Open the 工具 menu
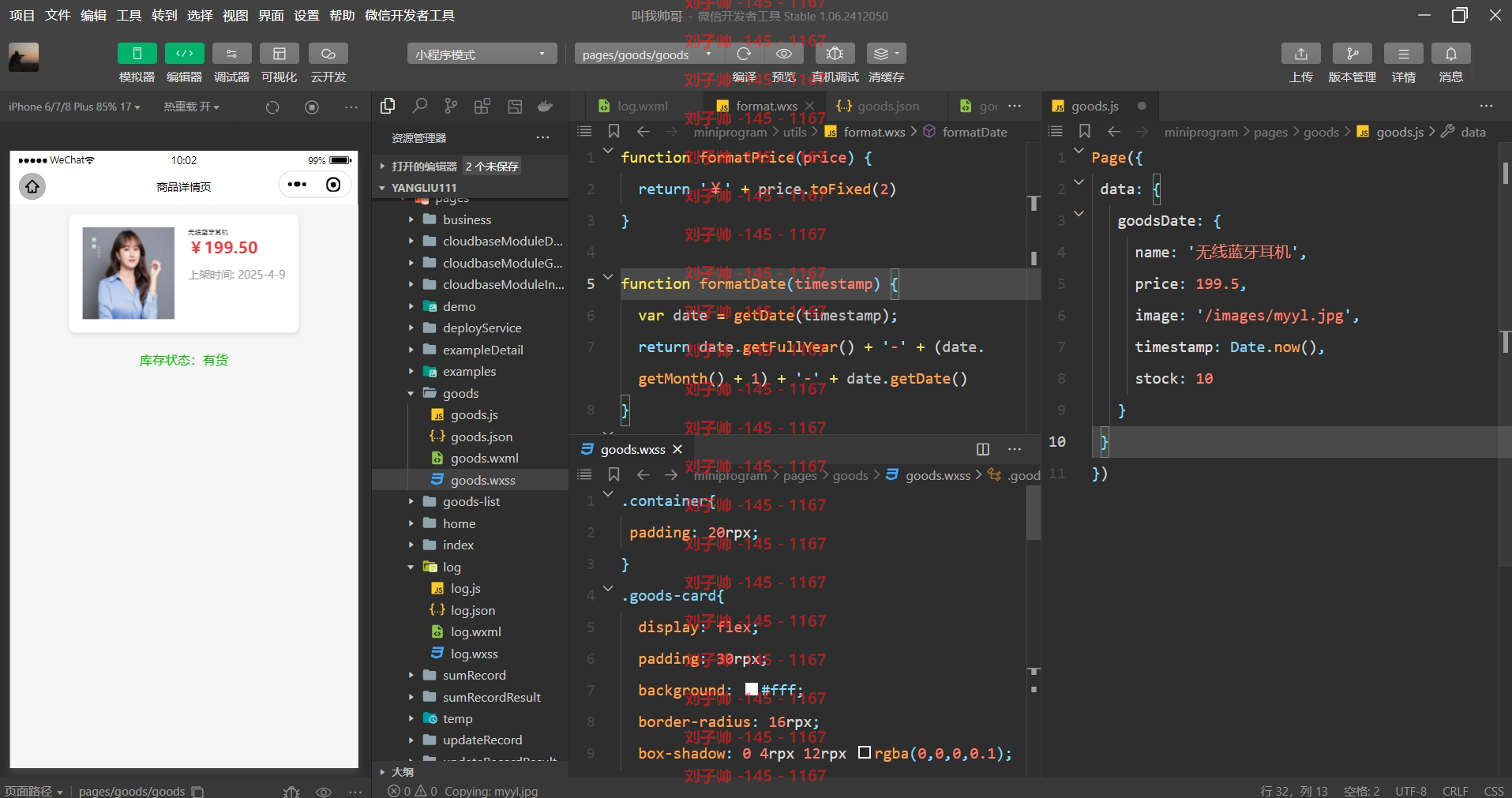Image resolution: width=1512 pixels, height=798 pixels. pyautogui.click(x=129, y=16)
